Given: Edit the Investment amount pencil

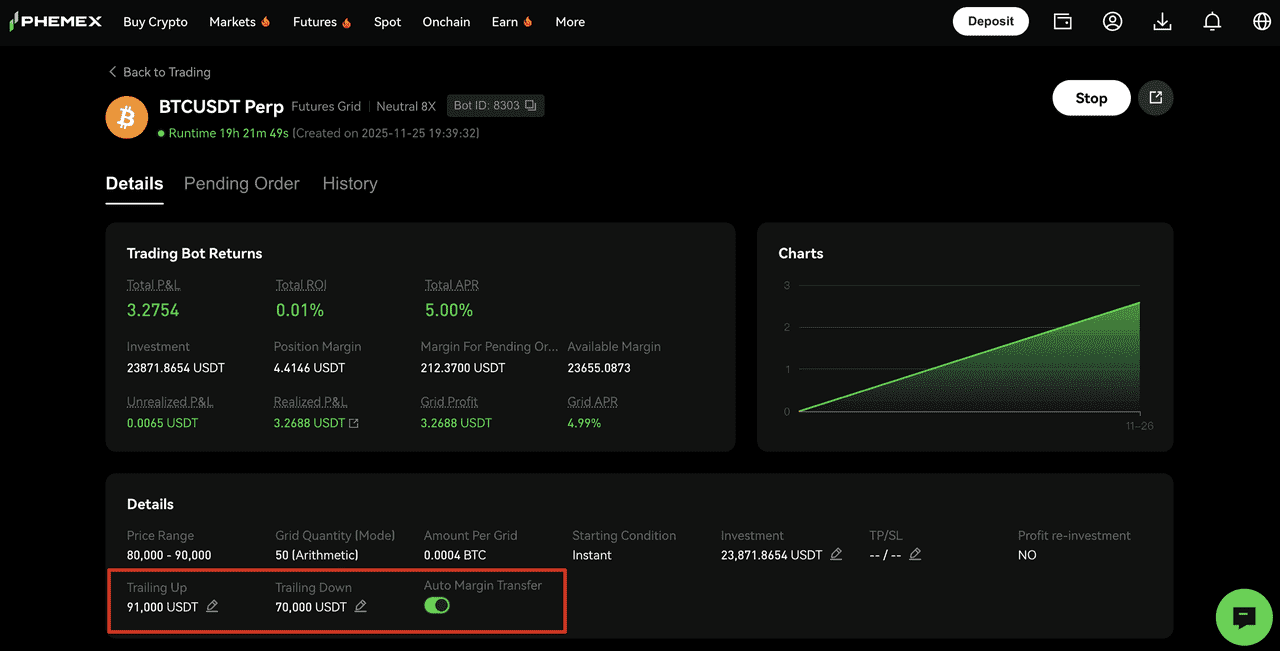Looking at the screenshot, I should click(836, 555).
